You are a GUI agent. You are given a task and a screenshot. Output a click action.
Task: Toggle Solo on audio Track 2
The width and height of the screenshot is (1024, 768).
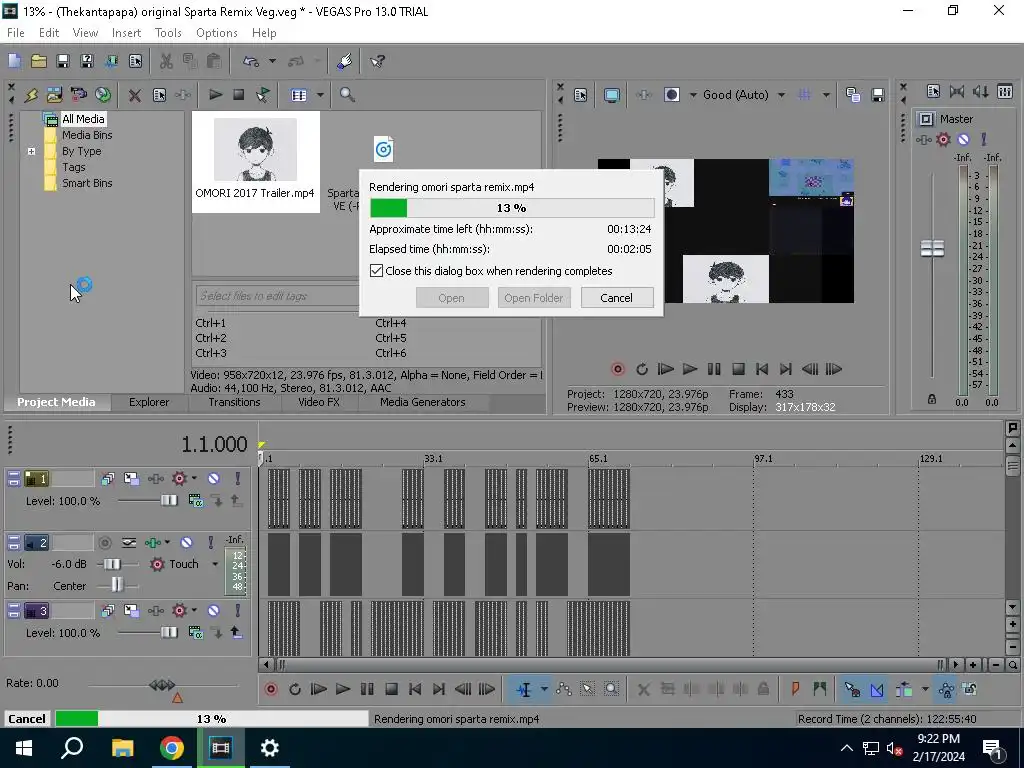(210, 543)
